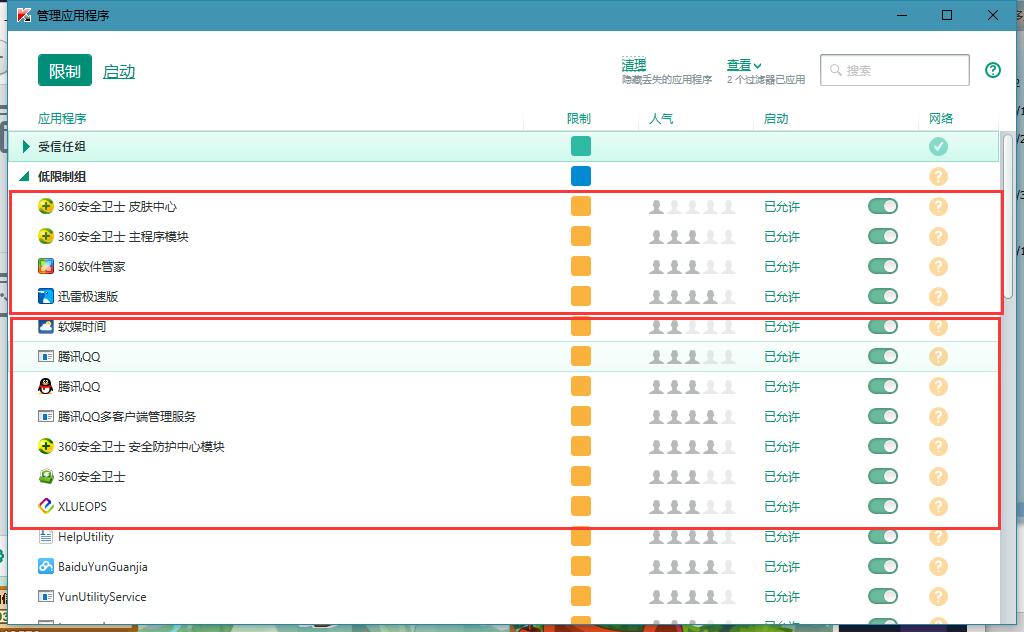This screenshot has width=1024, height=632.
Task: Click the green shield icon above XLUEOPS
Action: pyautogui.click(x=46, y=477)
